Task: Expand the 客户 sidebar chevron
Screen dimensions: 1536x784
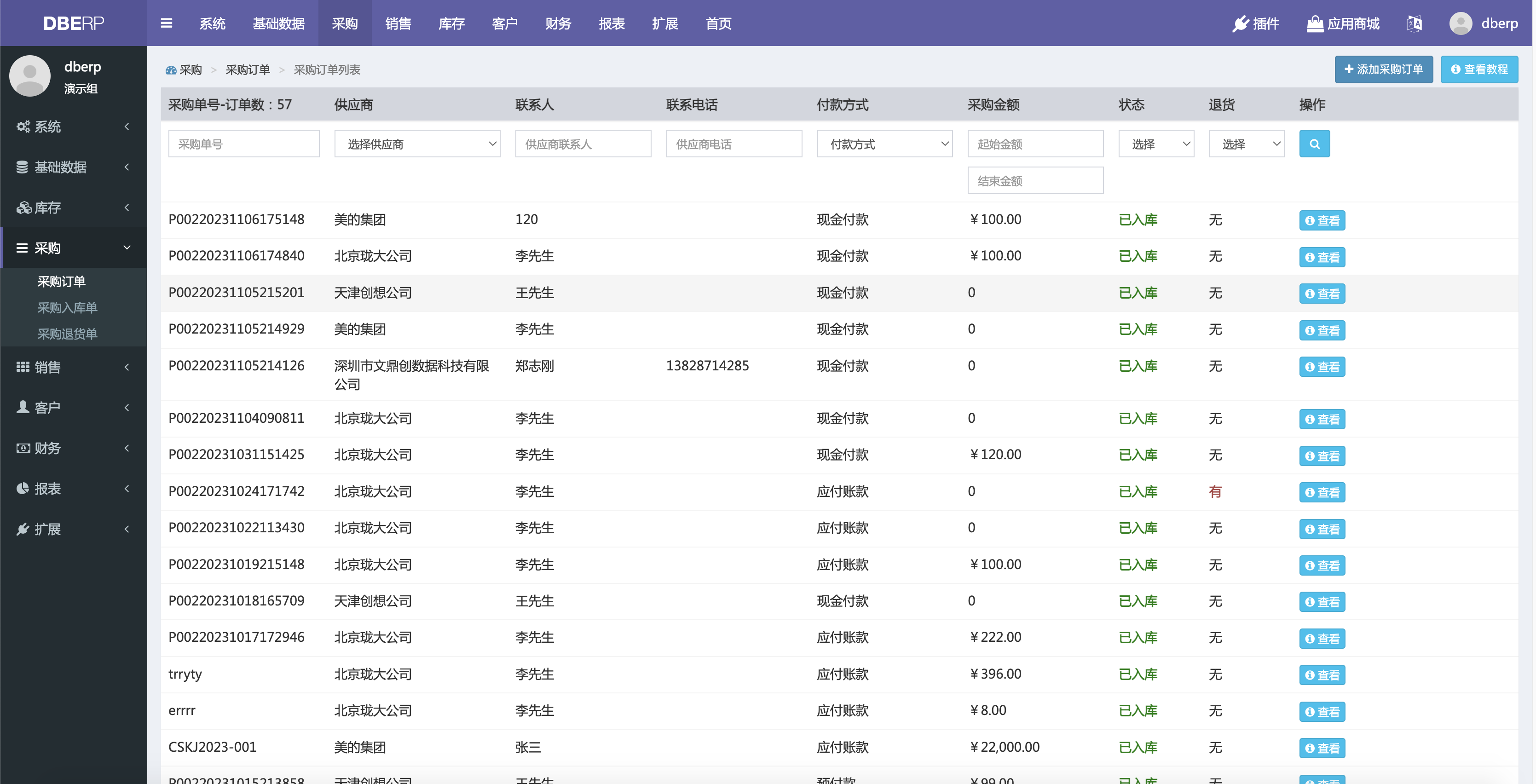Action: pyautogui.click(x=127, y=408)
